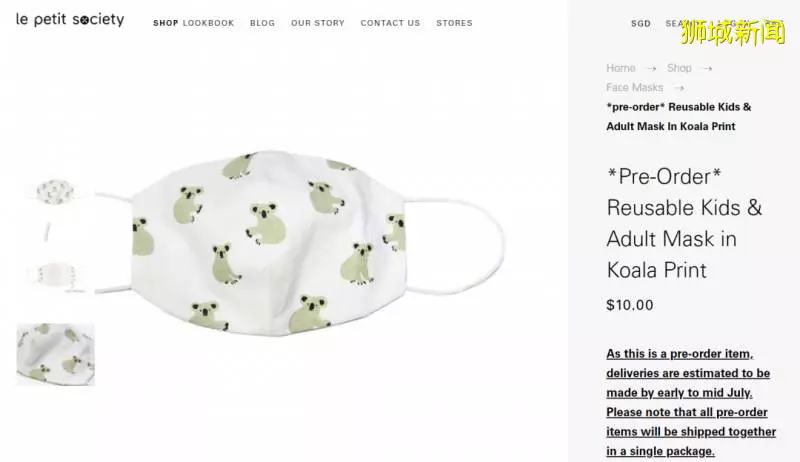This screenshot has height=462, width=800.
Task: Open CONTACT US page
Action: point(390,23)
